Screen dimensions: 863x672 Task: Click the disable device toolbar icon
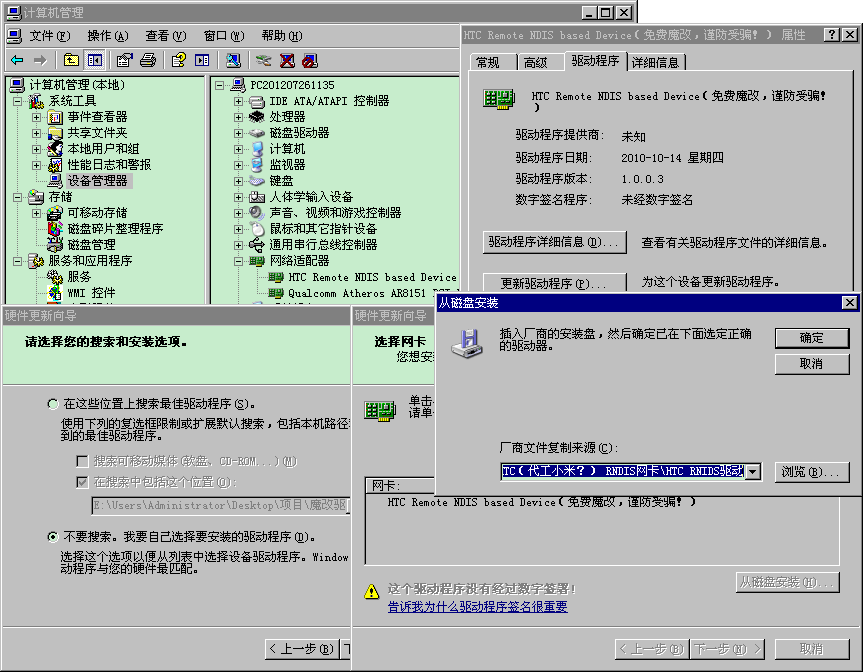[309, 60]
